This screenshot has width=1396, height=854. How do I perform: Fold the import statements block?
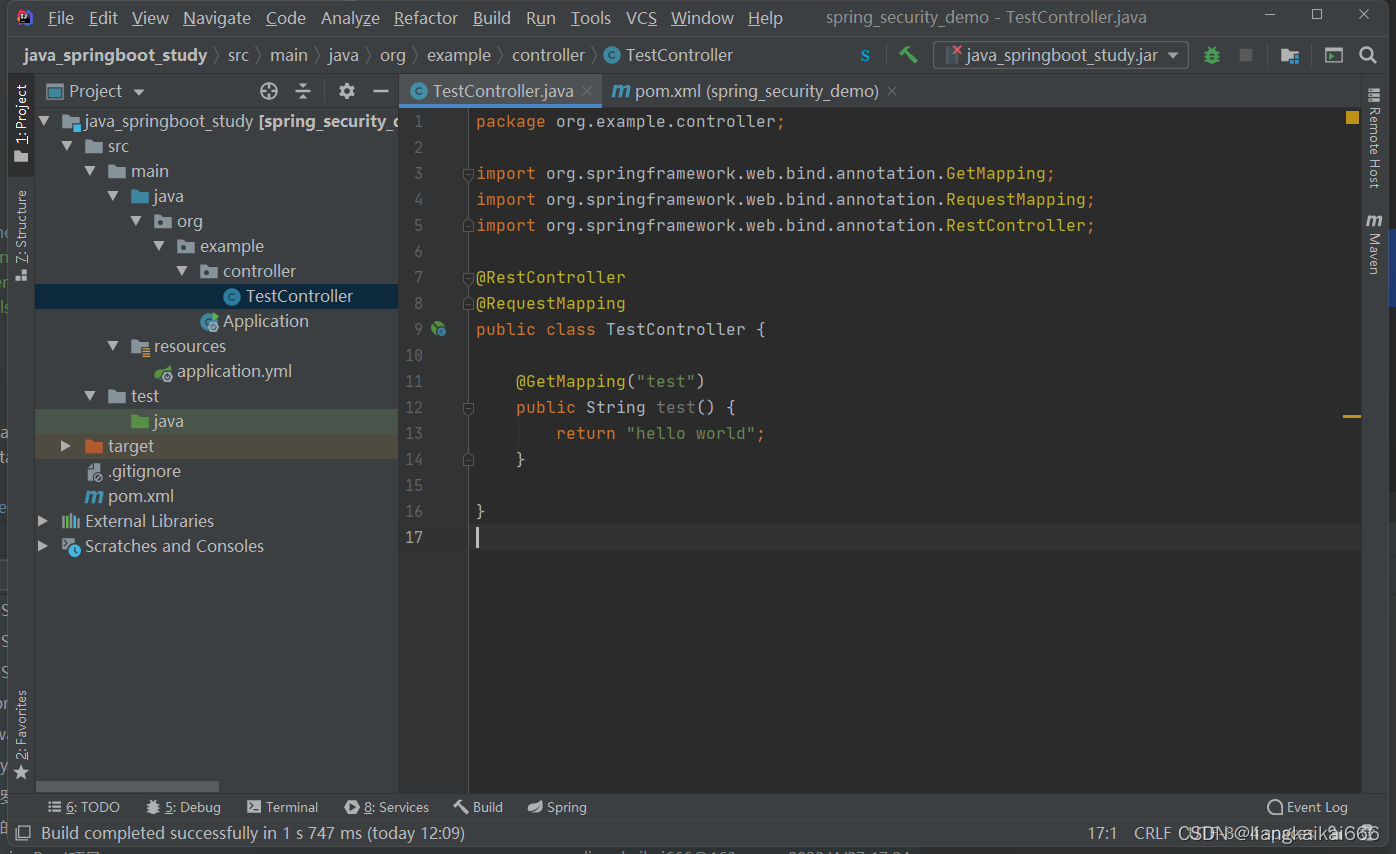[x=467, y=174]
